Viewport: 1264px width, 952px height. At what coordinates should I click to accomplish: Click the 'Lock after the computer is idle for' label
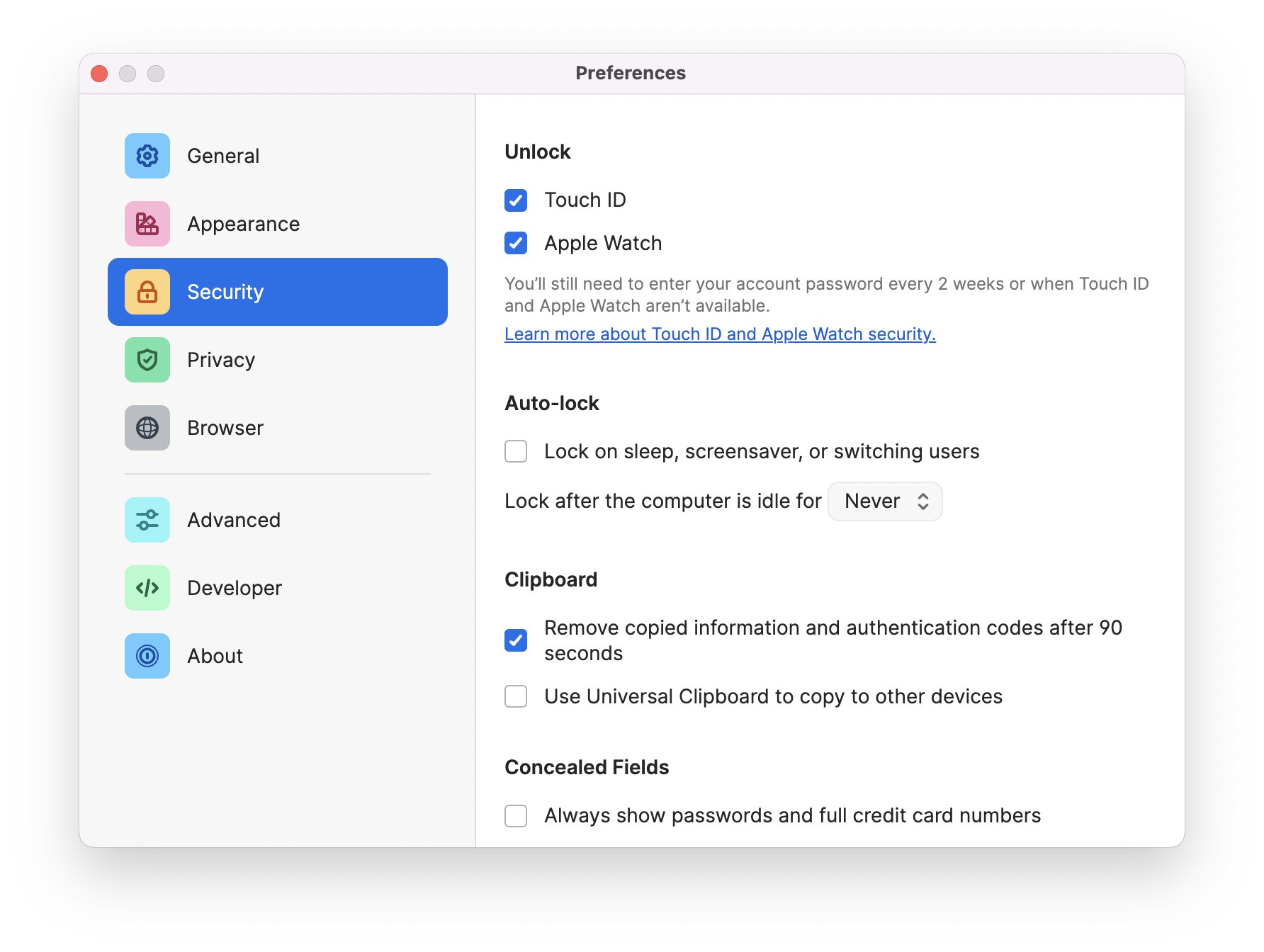tap(662, 501)
